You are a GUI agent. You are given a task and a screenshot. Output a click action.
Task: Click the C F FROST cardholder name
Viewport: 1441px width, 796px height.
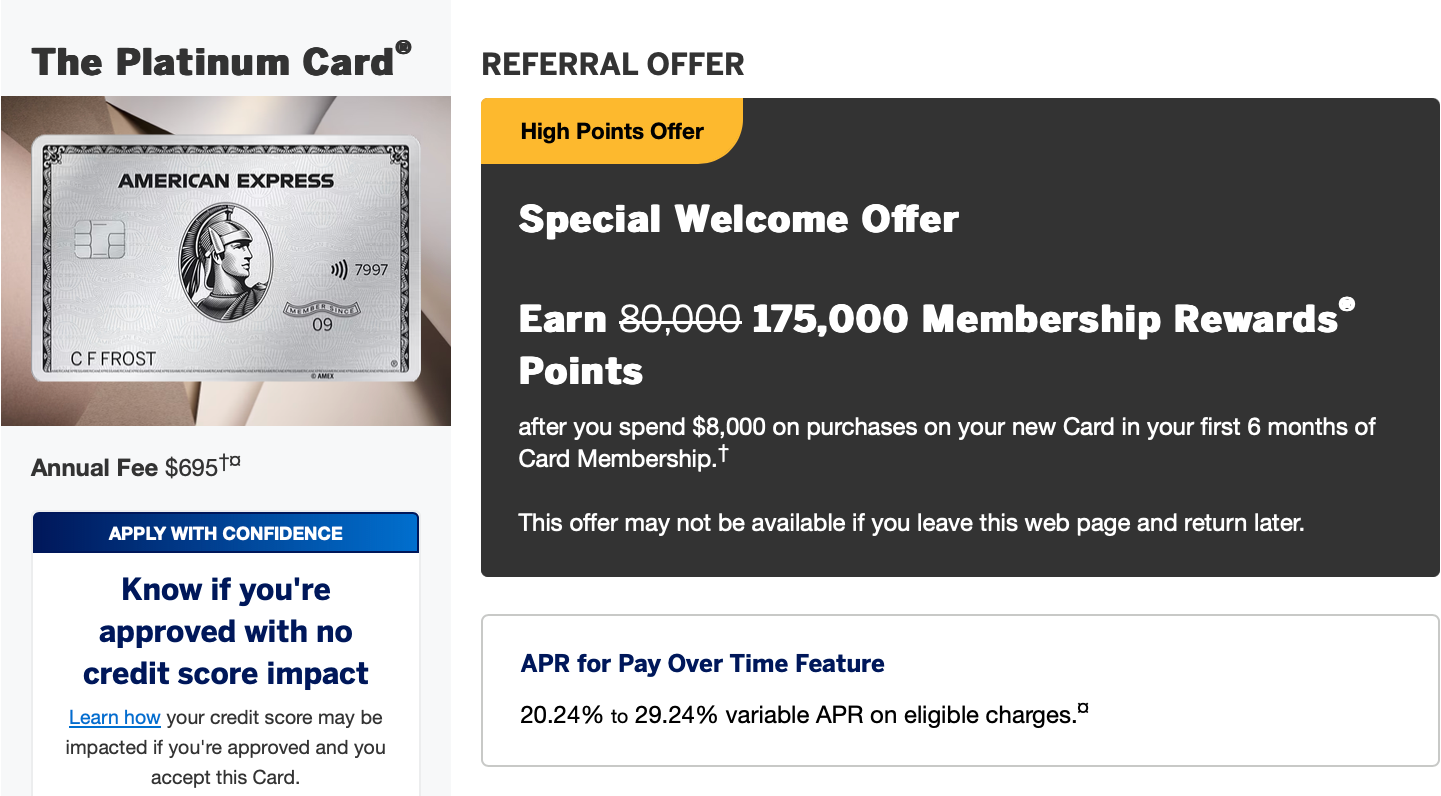(113, 358)
